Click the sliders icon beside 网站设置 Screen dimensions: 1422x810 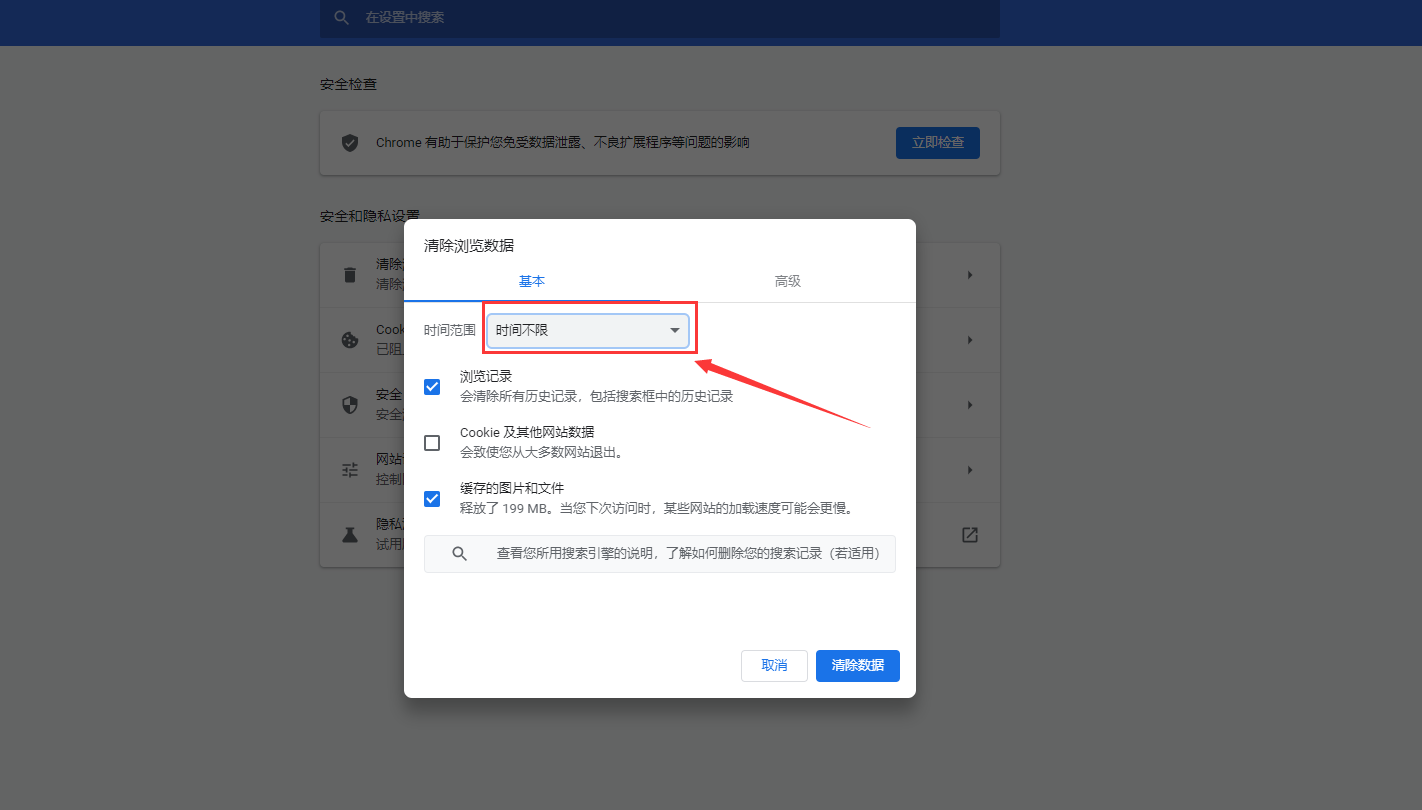pos(349,469)
